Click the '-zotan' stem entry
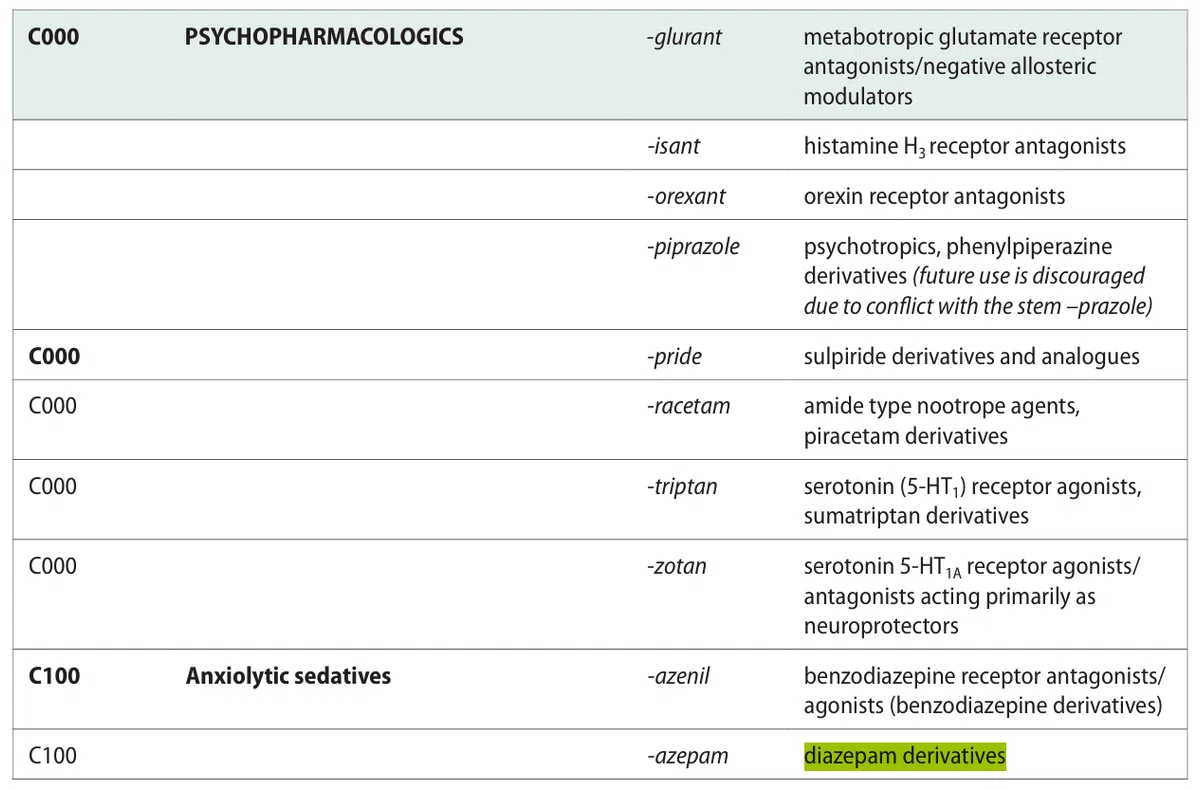Screen dimensions: 1200x789 point(676,566)
